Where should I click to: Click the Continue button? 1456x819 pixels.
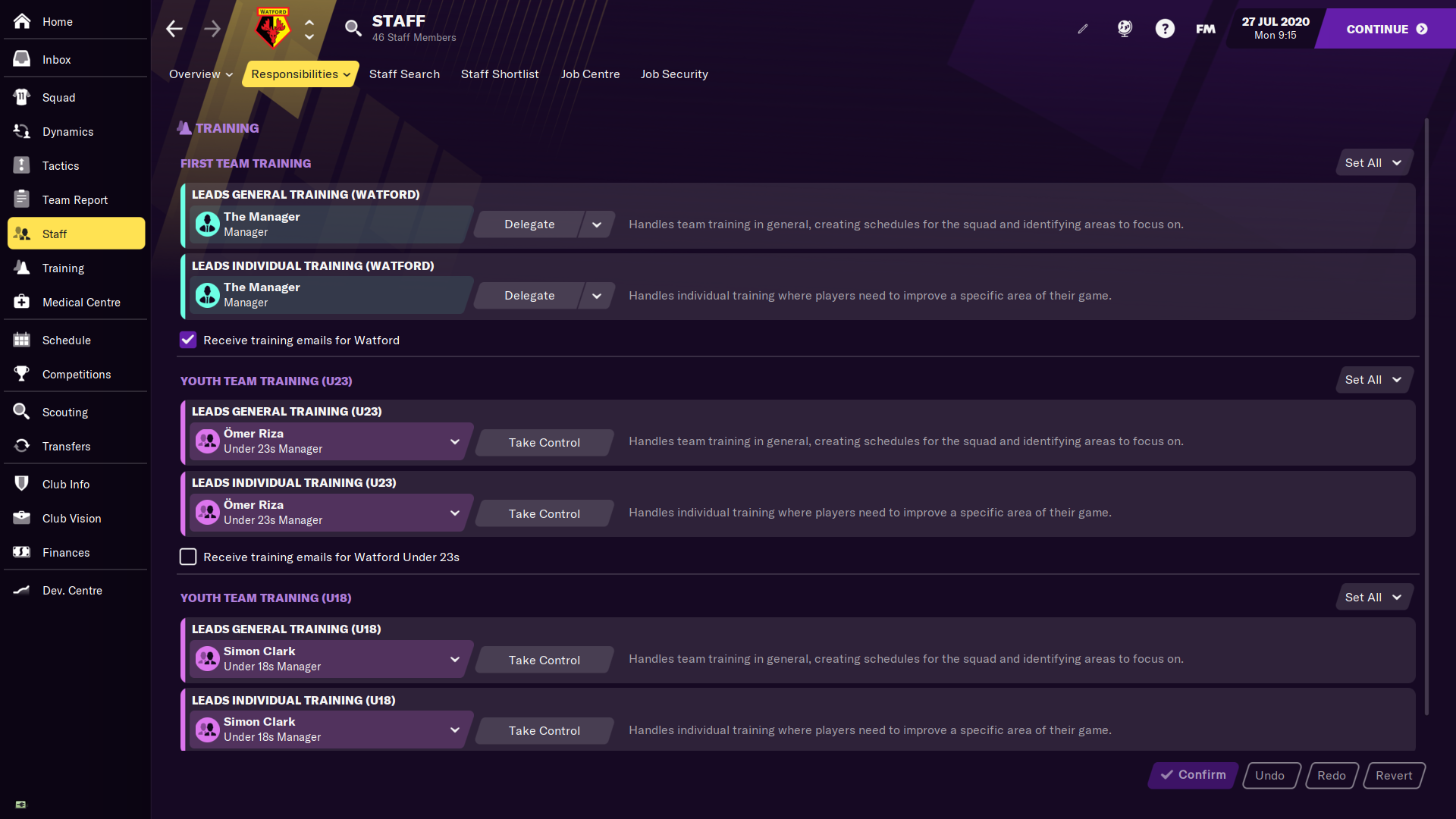click(x=1385, y=28)
